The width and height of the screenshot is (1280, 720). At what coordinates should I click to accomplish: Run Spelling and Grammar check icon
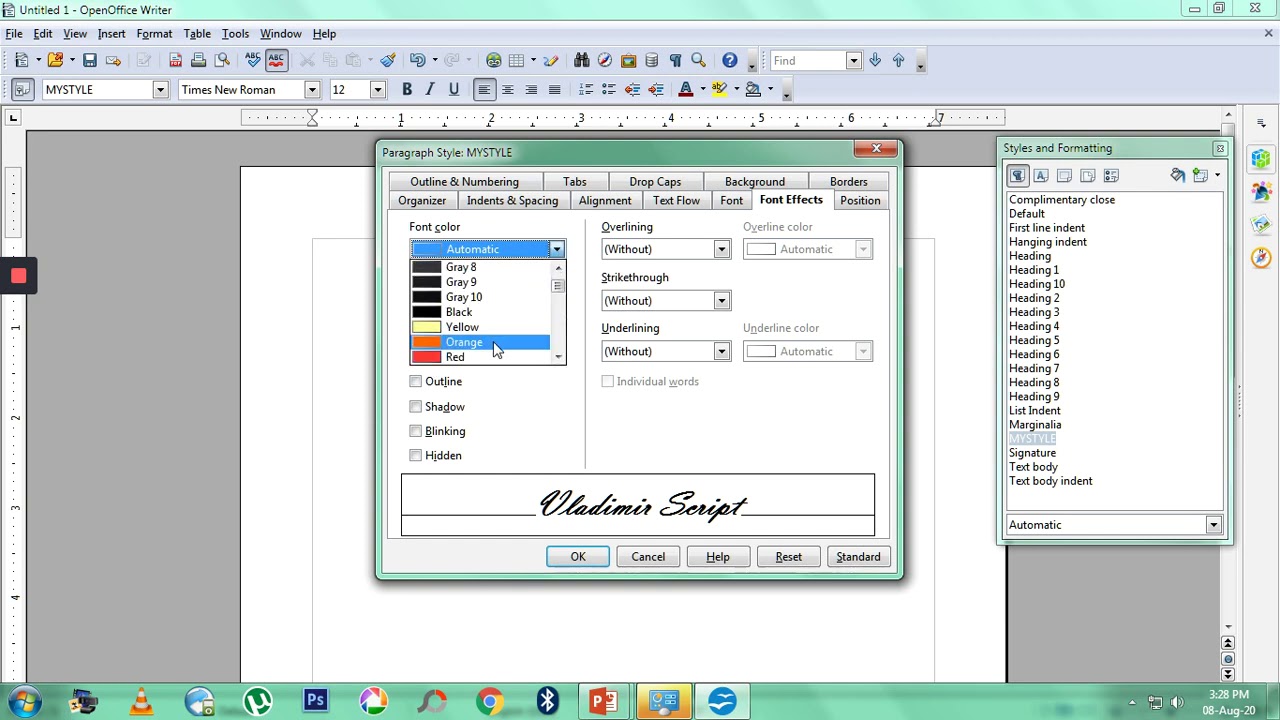pyautogui.click(x=253, y=61)
